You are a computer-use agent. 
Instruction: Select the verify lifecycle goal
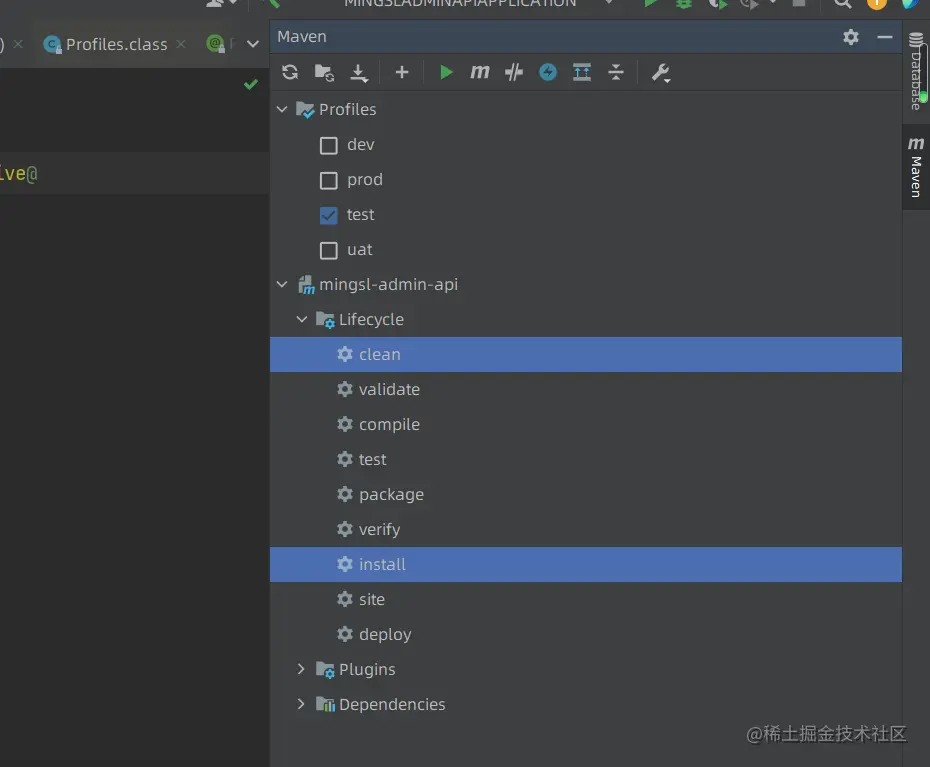click(585, 530)
